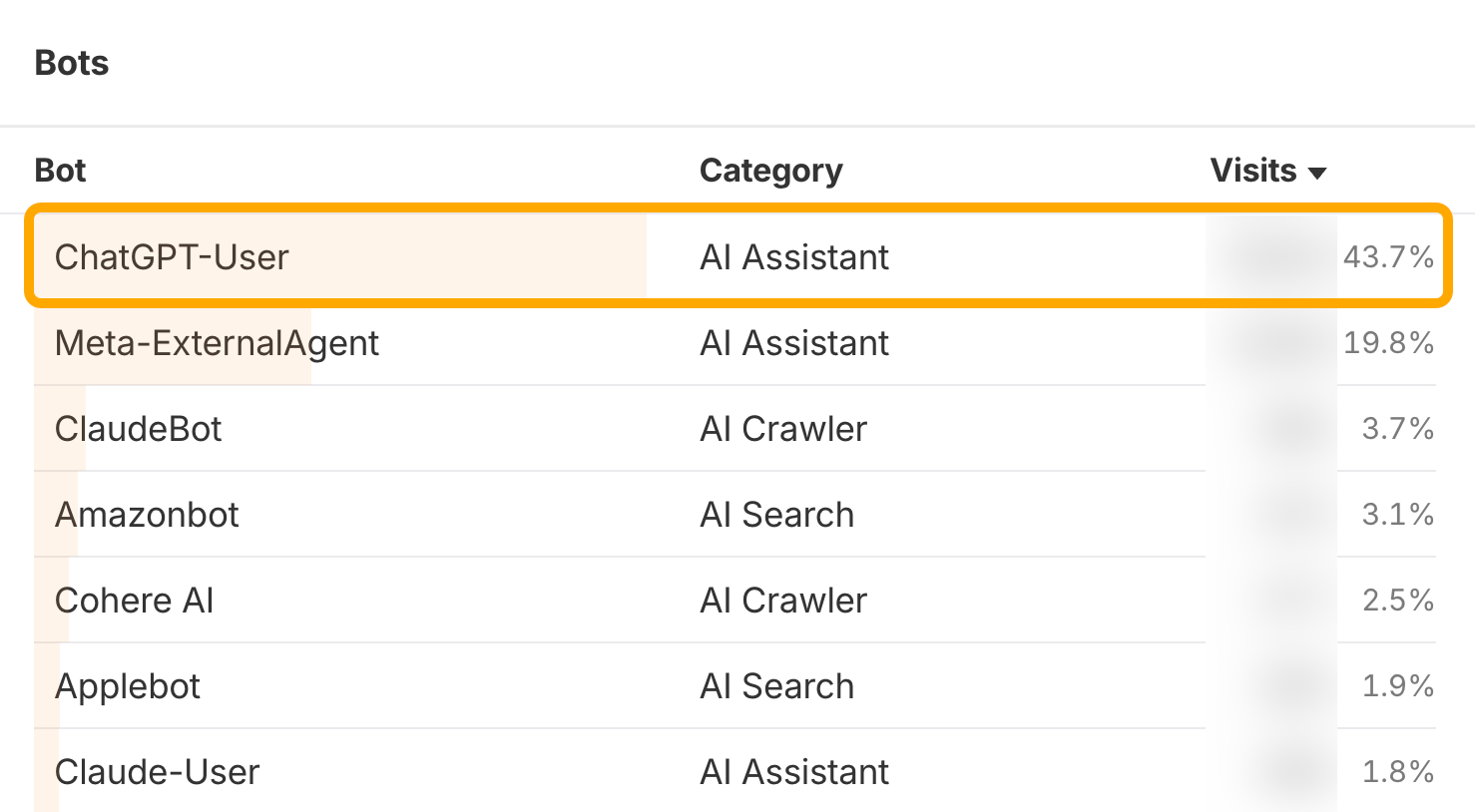1475x812 pixels.
Task: Select the Amazonbot row name
Action: click(147, 515)
